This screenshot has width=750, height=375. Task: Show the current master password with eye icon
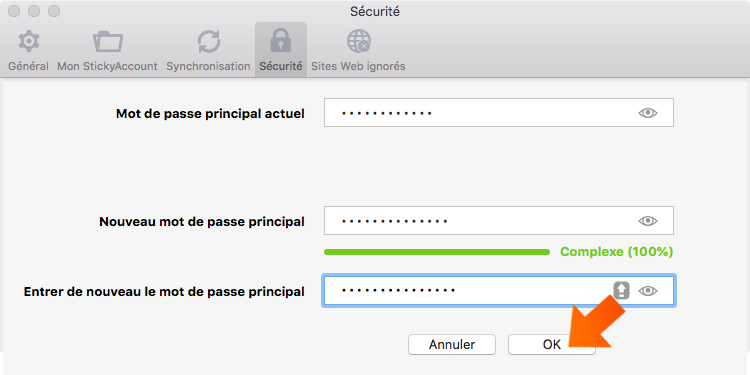pyautogui.click(x=648, y=113)
